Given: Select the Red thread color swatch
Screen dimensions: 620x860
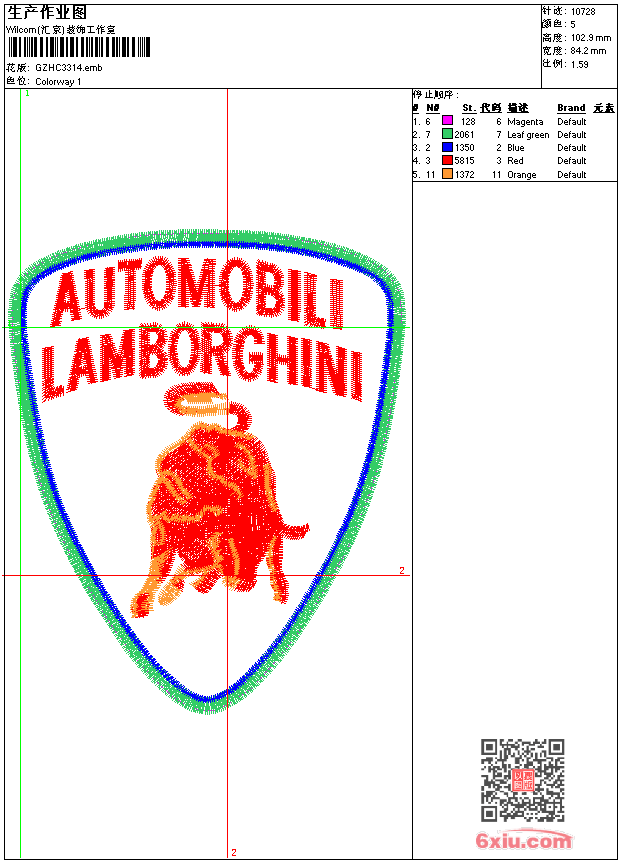Looking at the screenshot, I should click(447, 160).
